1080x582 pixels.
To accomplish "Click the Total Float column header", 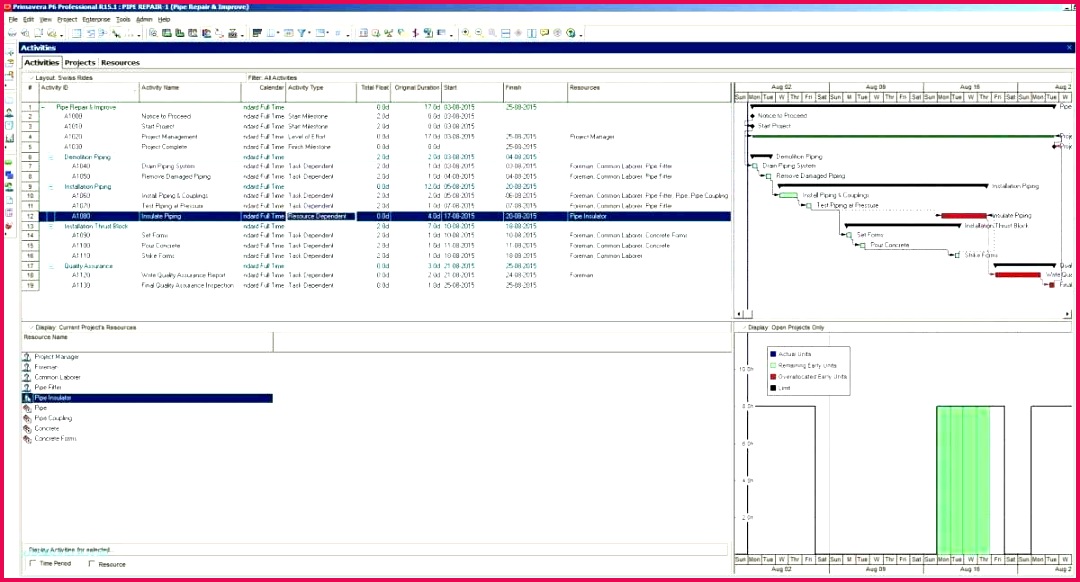I will coord(374,88).
